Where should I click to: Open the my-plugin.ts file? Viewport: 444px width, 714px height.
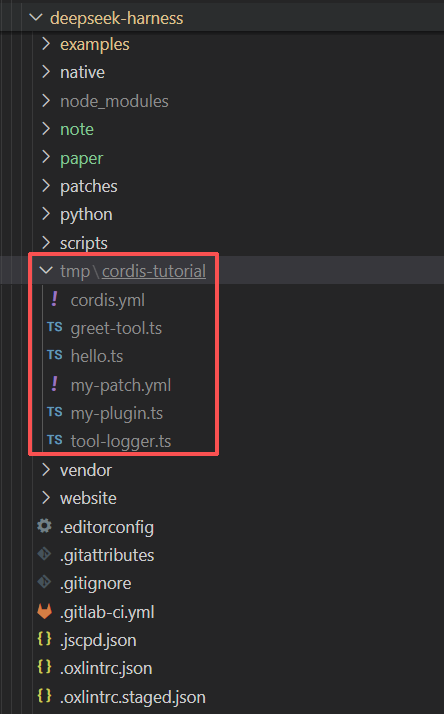pyautogui.click(x=117, y=413)
